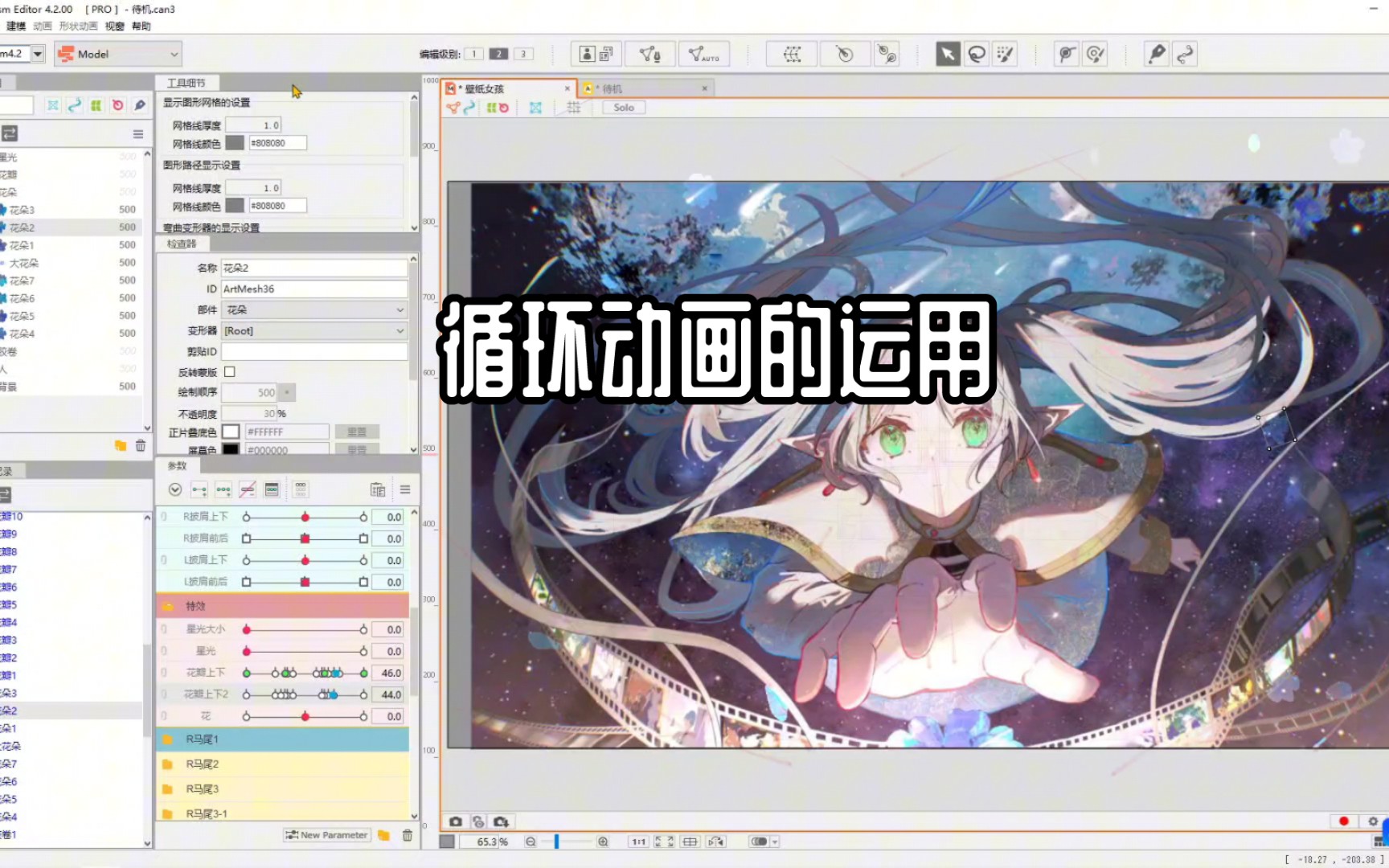Click the camera snapshot icon below canvas
The height and width of the screenshot is (868, 1389).
point(456,821)
